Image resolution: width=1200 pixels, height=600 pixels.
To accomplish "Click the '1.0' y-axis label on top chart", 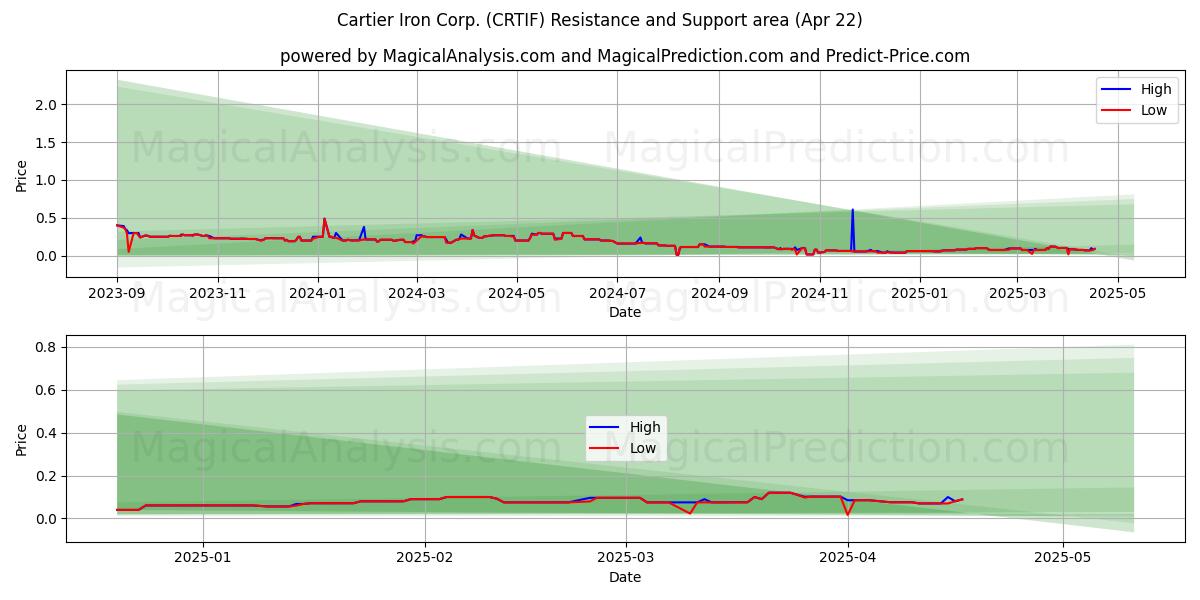I will 47,181.
